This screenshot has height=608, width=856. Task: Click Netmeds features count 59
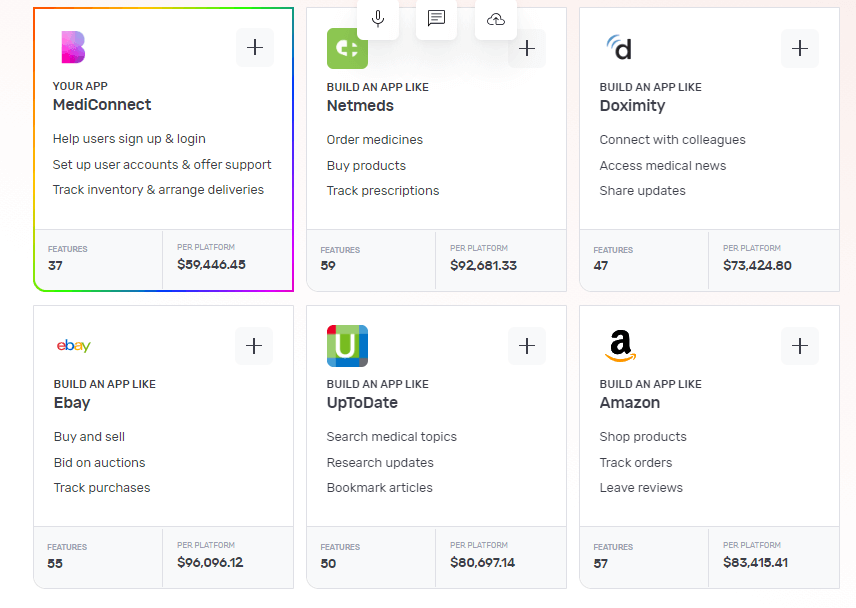point(328,266)
